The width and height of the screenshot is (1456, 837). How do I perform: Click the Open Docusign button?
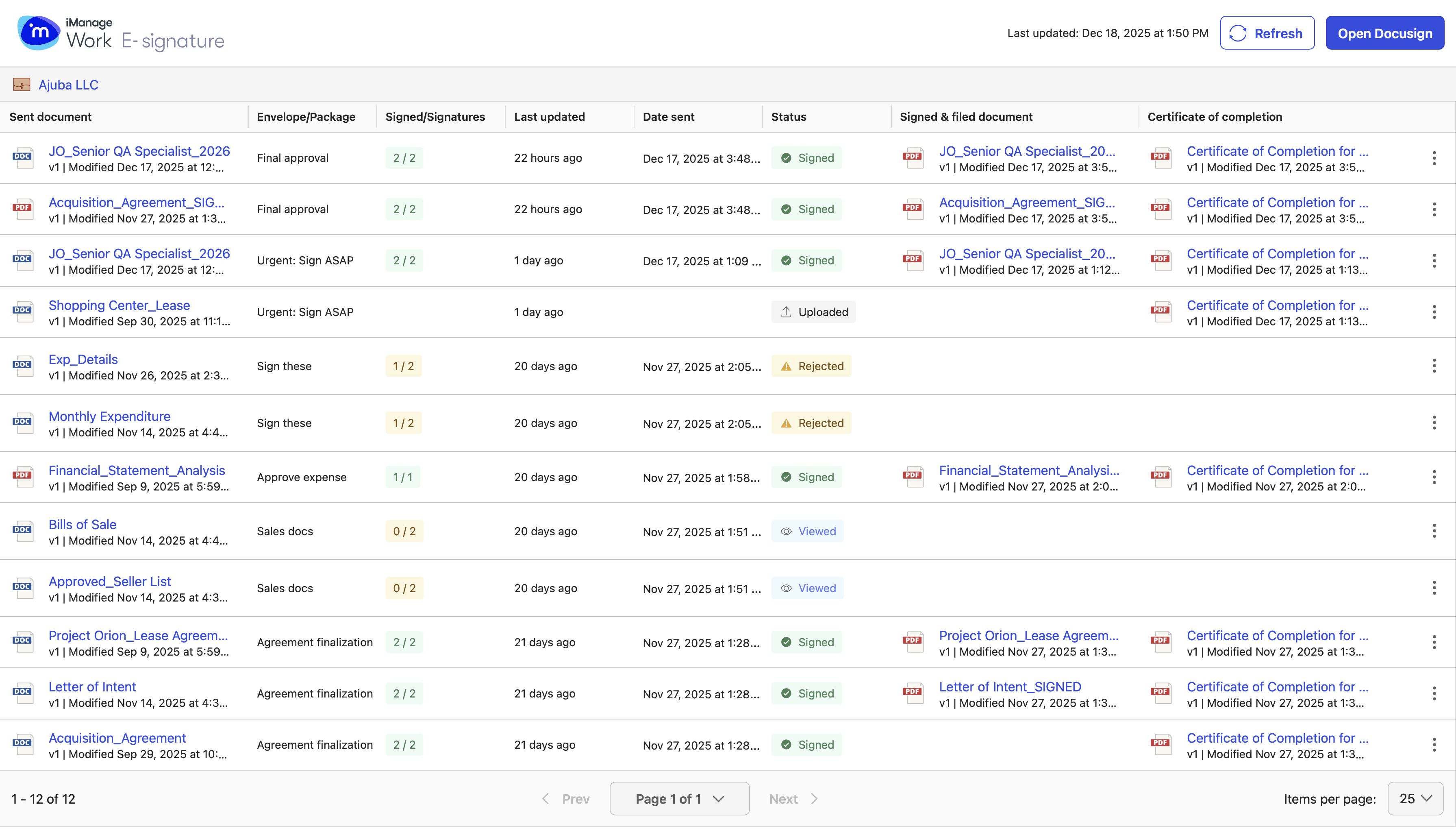pos(1385,33)
